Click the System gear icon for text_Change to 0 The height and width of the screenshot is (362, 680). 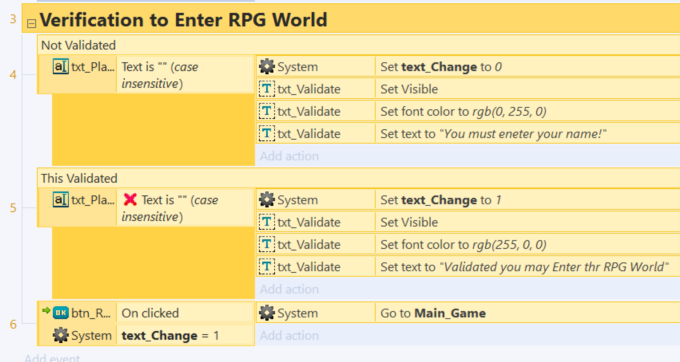click(267, 67)
